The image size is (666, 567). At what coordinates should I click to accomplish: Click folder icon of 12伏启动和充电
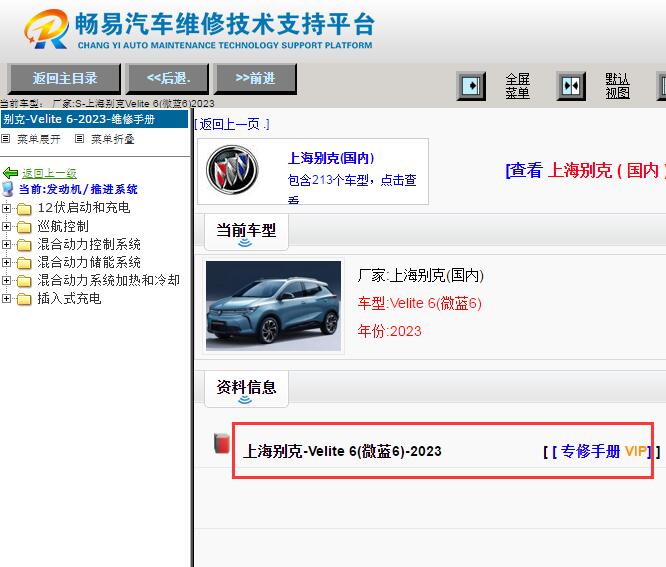[x=24, y=209]
